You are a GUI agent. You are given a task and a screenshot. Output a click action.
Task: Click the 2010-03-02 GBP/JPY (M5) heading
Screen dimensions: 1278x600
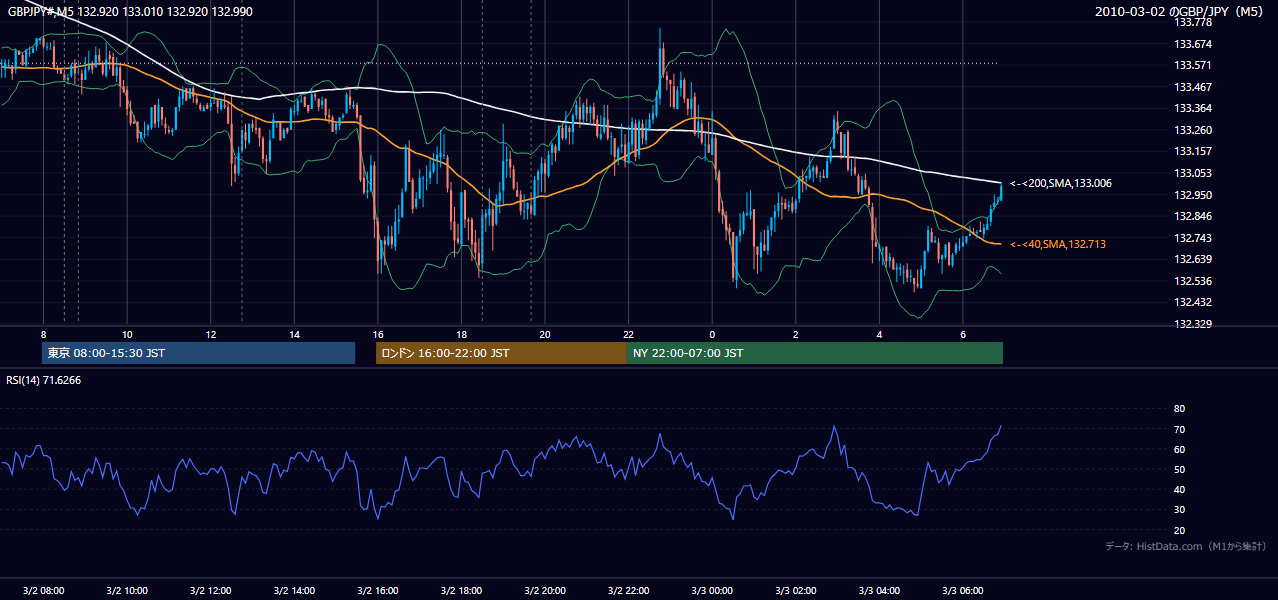click(x=1180, y=11)
